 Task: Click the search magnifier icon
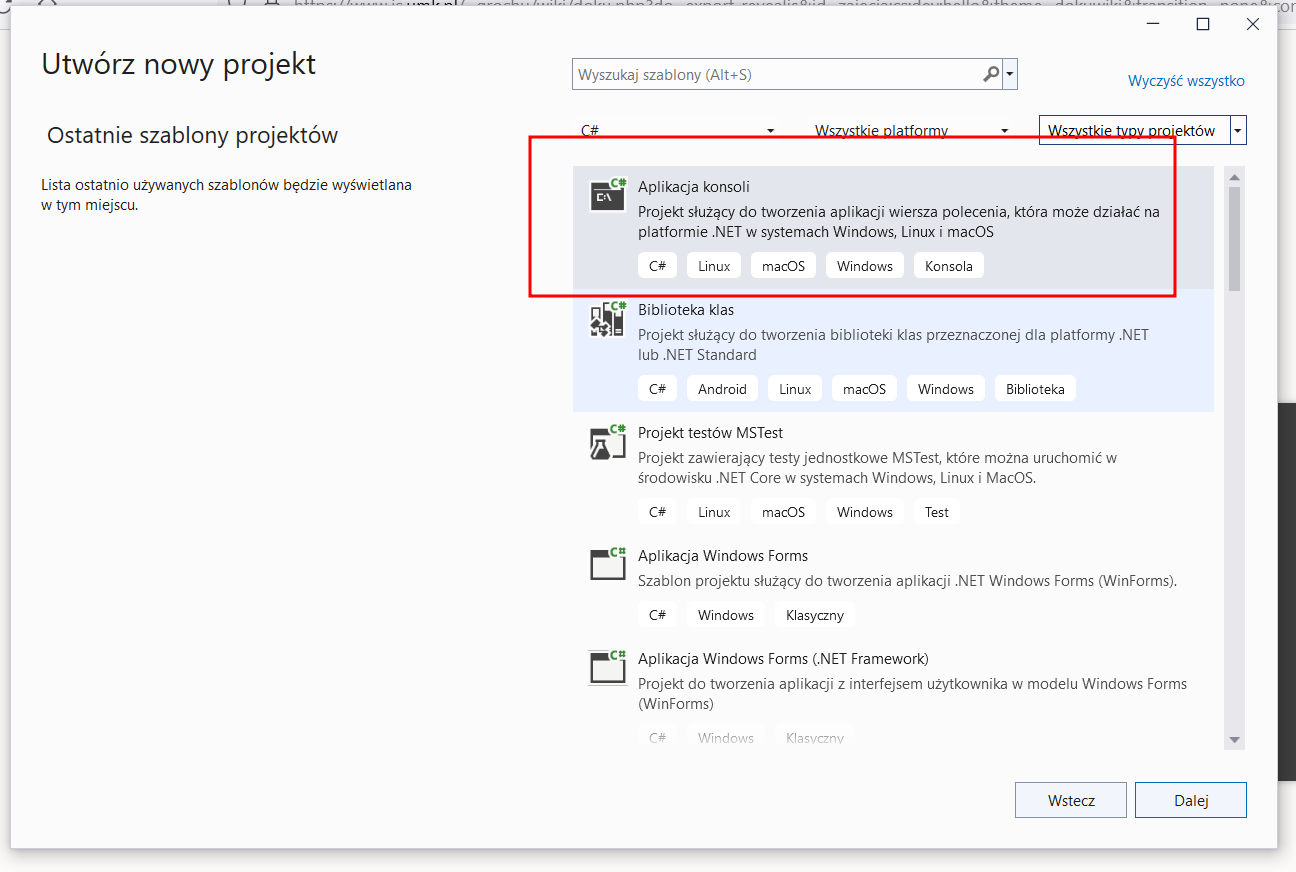(x=991, y=75)
